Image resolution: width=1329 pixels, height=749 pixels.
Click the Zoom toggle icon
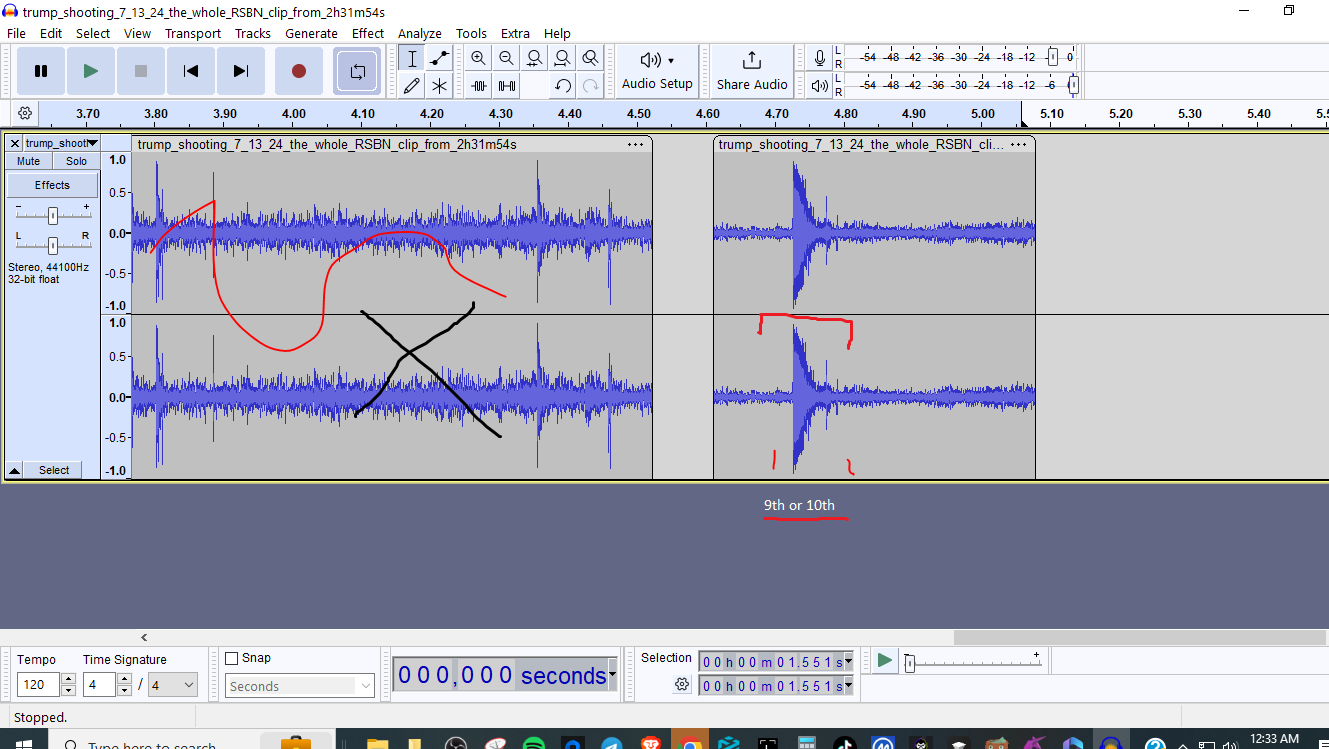click(591, 58)
